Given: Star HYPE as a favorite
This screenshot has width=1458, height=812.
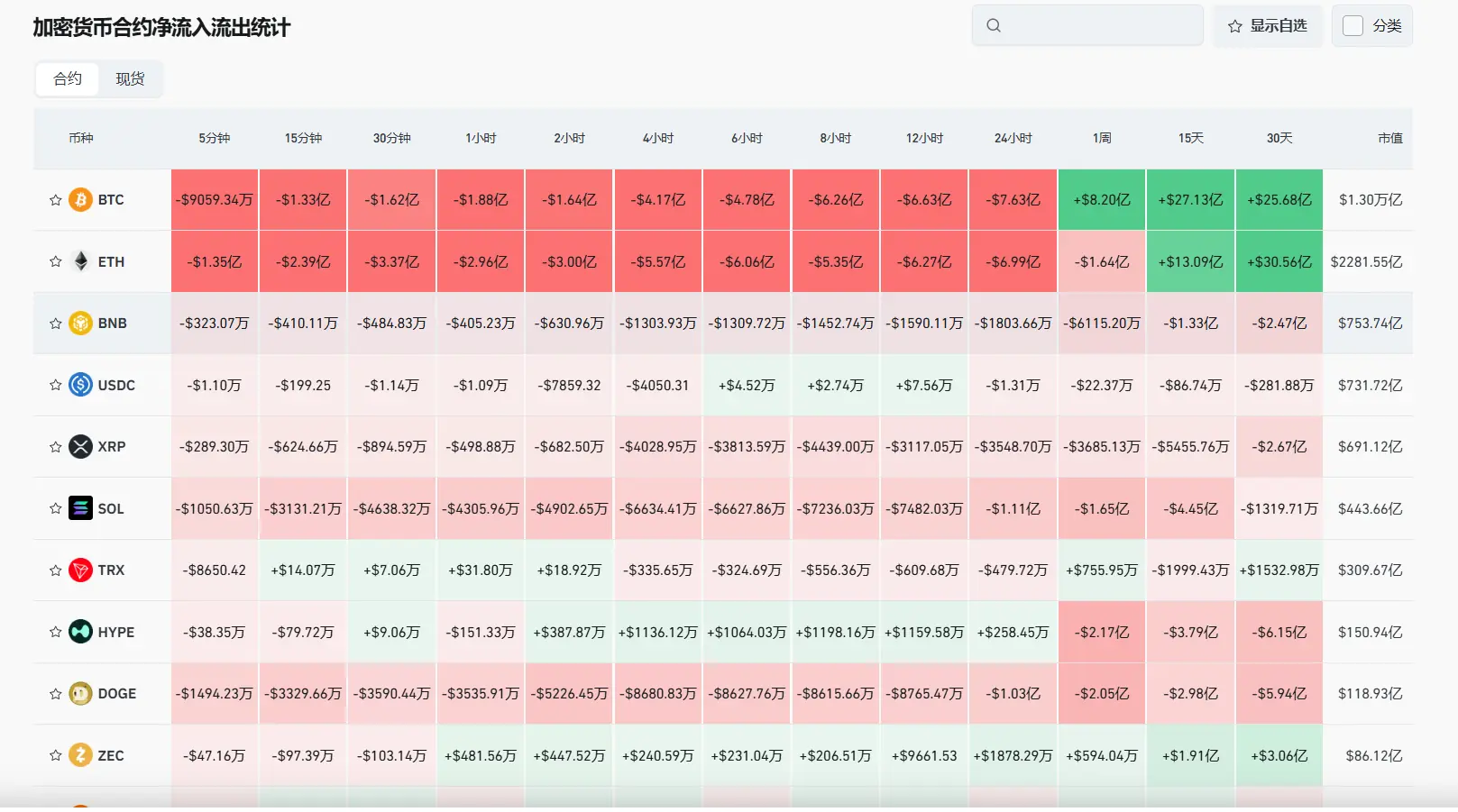Looking at the screenshot, I should [55, 632].
